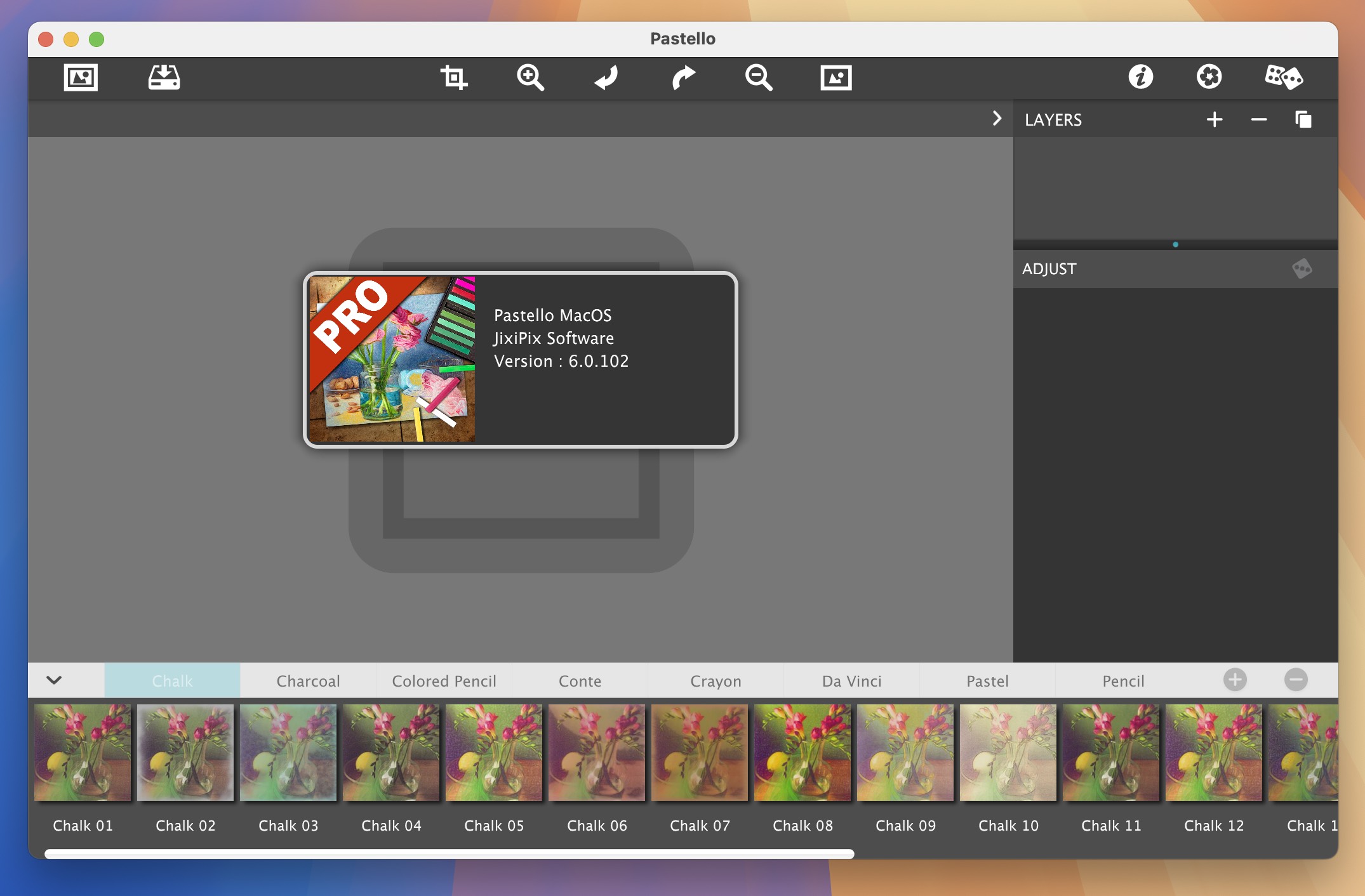Click the Pastello PRO about splash image

coord(392,359)
